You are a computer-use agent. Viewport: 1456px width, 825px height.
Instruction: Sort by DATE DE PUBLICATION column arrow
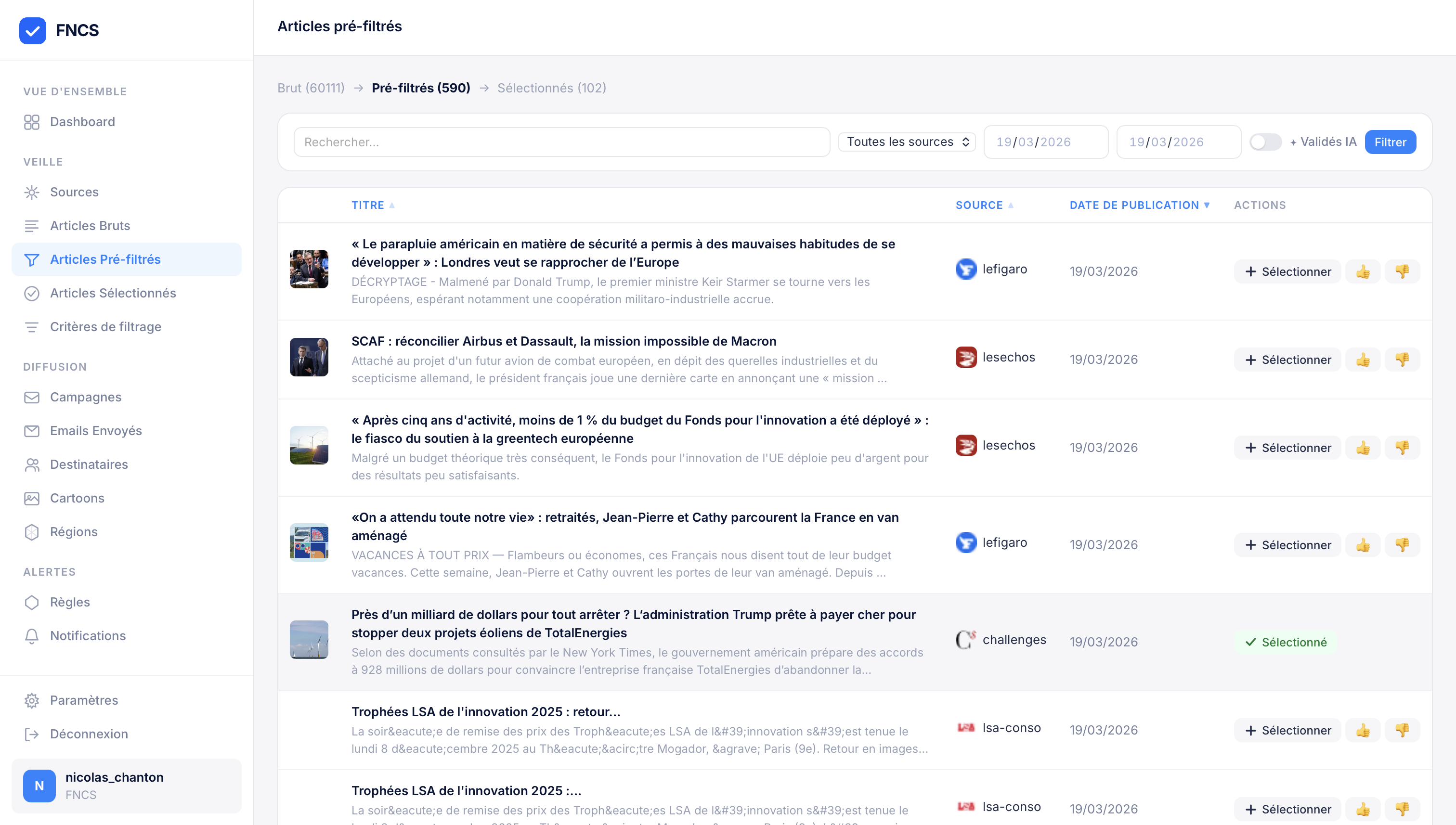pos(1207,205)
